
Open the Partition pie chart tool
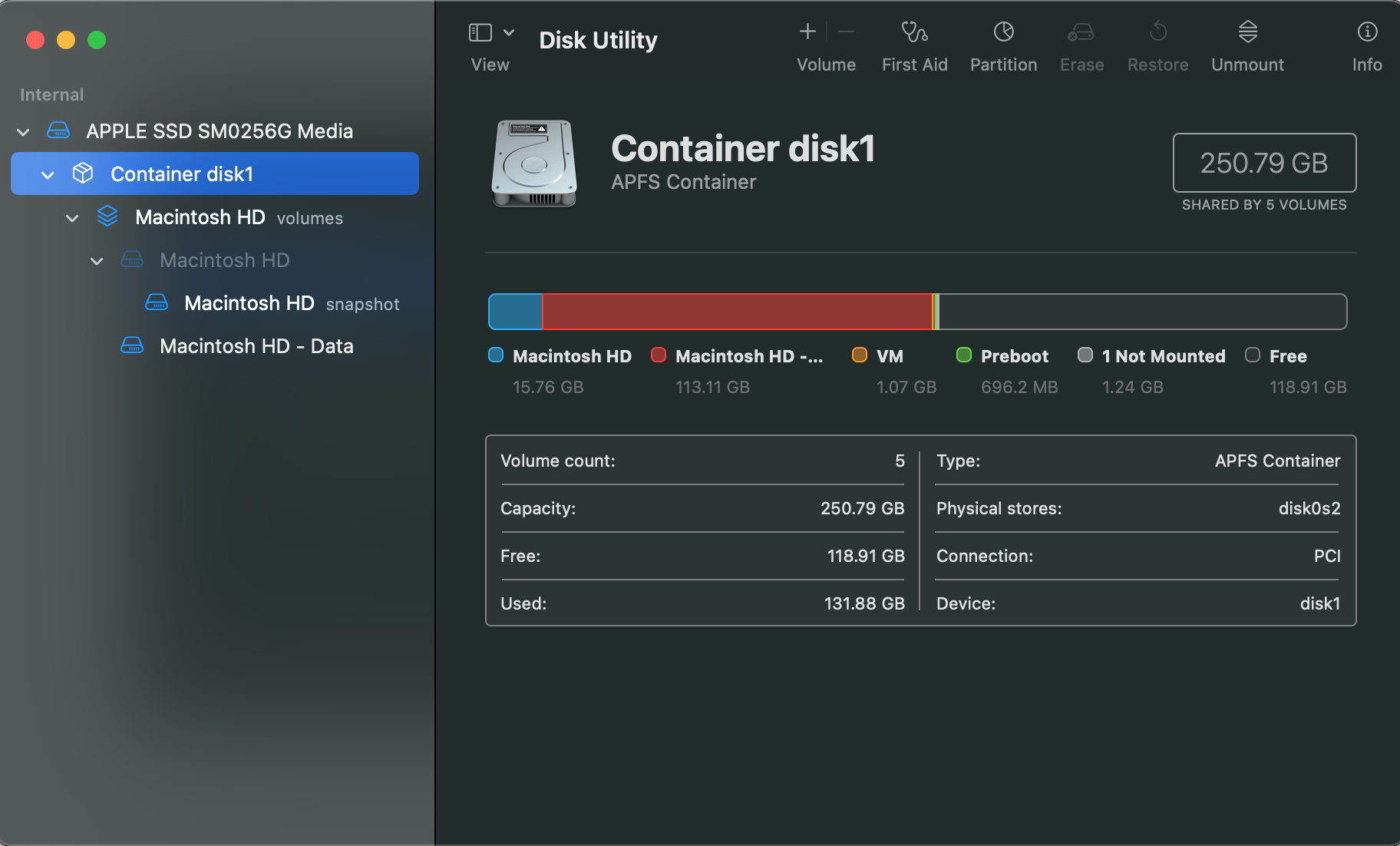[1004, 31]
